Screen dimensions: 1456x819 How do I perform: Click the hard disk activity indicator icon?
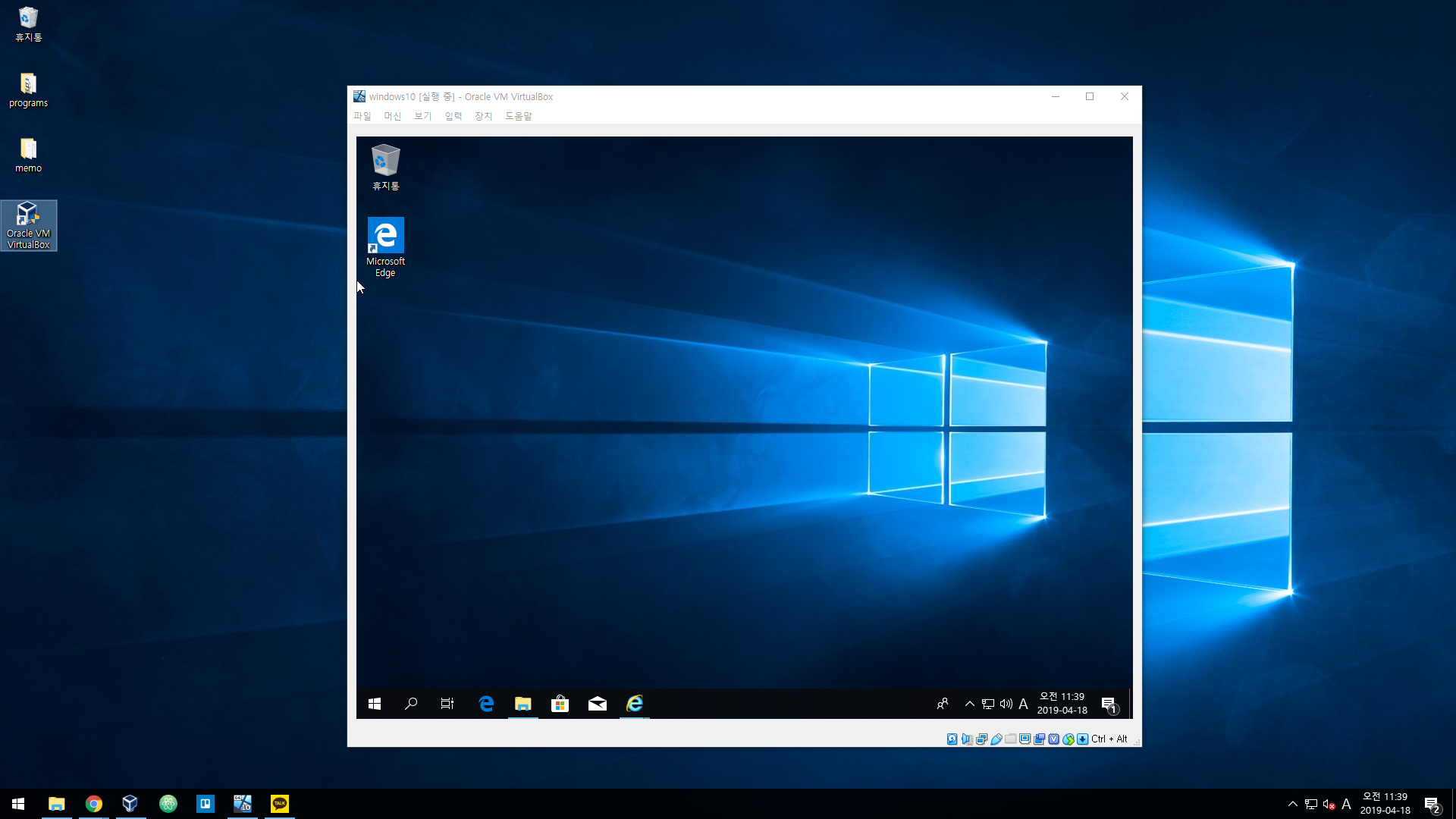pyautogui.click(x=952, y=739)
